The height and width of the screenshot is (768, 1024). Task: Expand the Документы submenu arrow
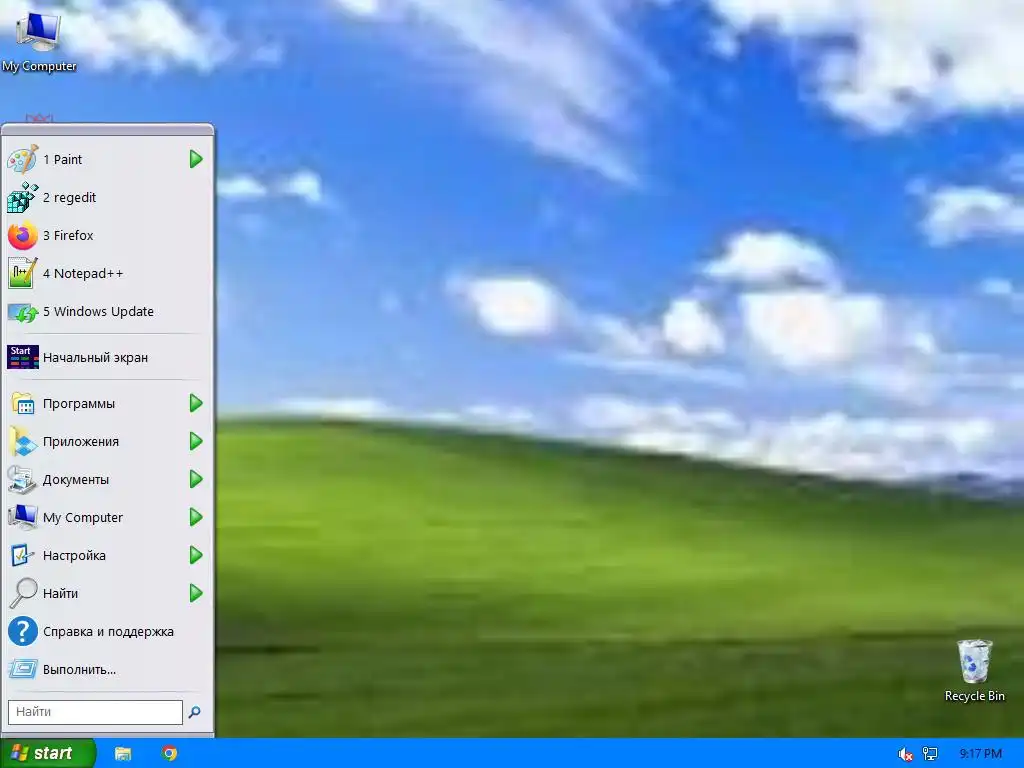(196, 479)
